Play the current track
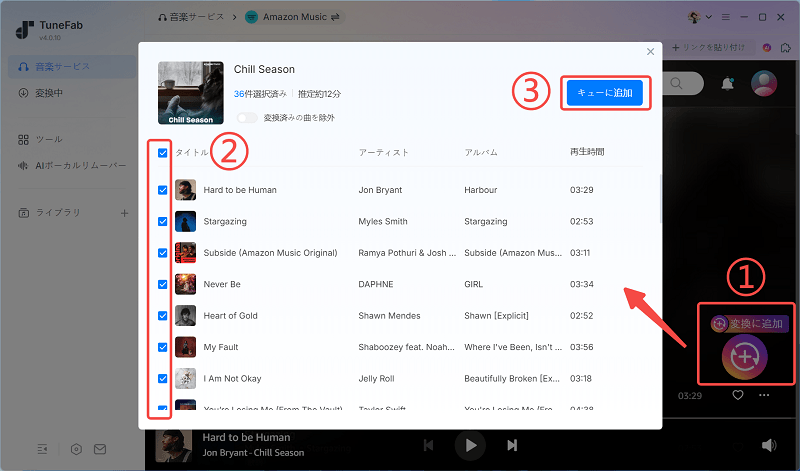The image size is (800, 471). (470, 445)
